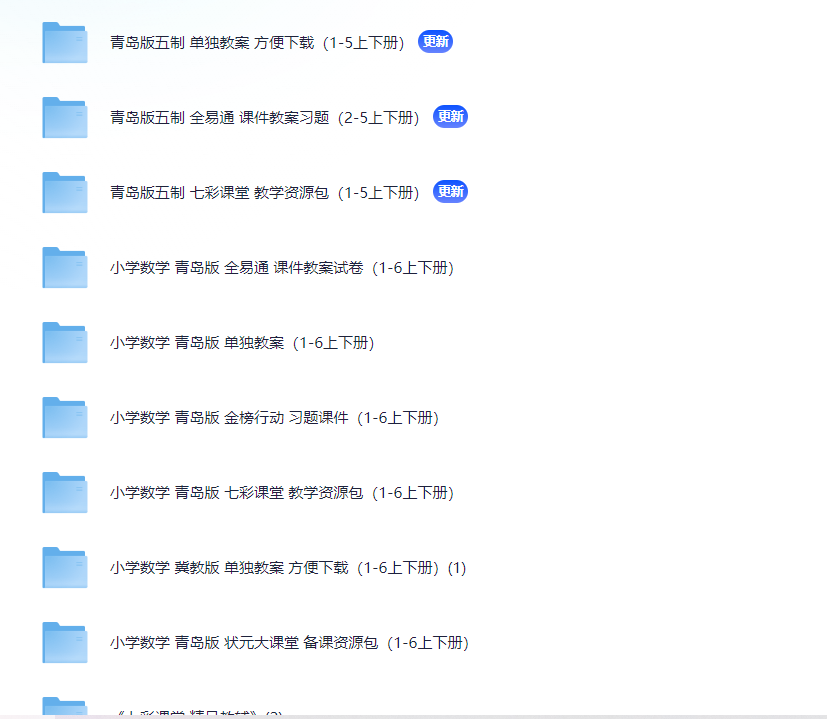Select text 小学数学 青岛版 状元大课堂 备课资源包（1-6上下册）
This screenshot has width=827, height=719.
click(x=290, y=642)
